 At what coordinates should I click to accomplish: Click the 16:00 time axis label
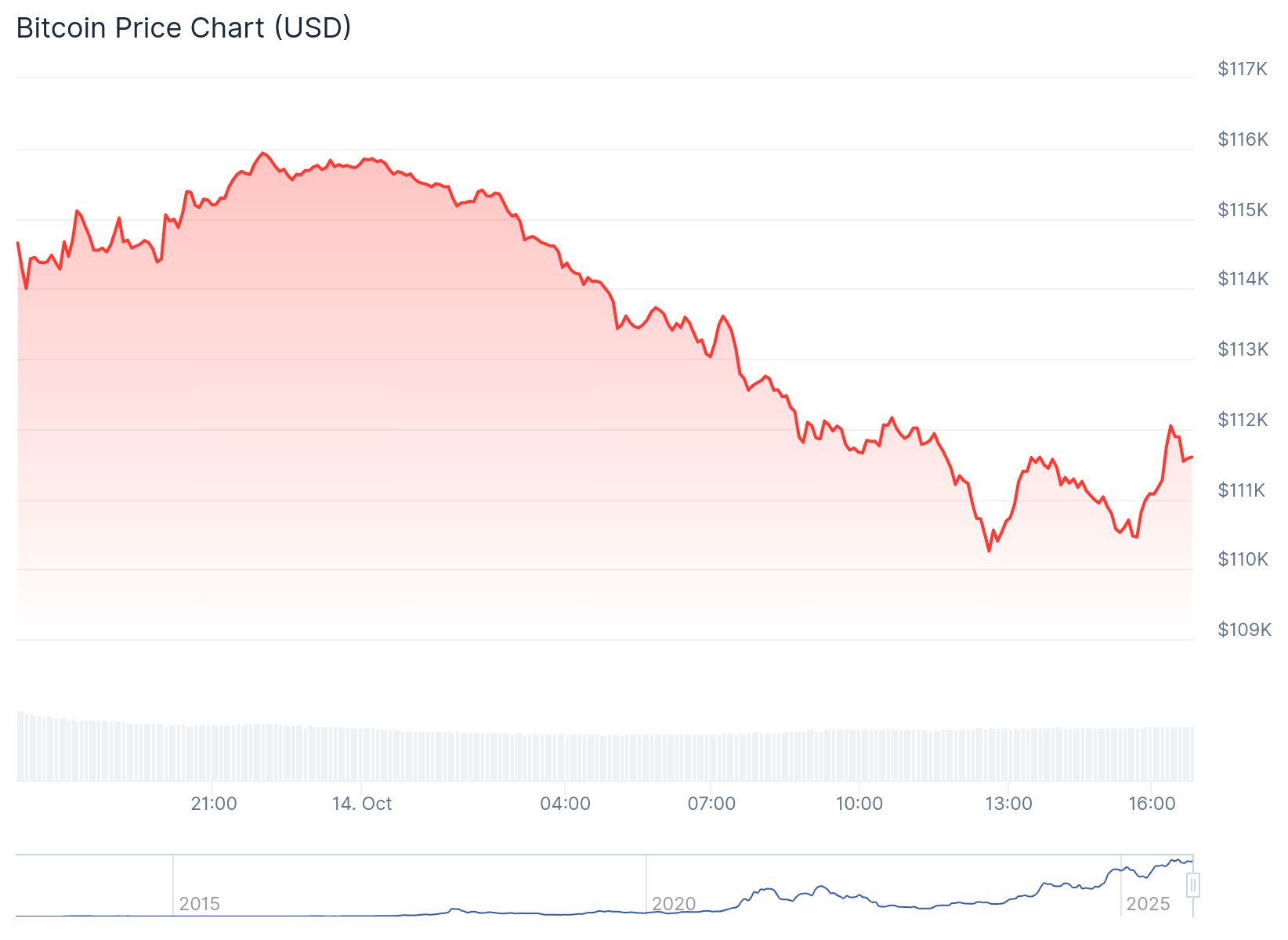click(1152, 804)
